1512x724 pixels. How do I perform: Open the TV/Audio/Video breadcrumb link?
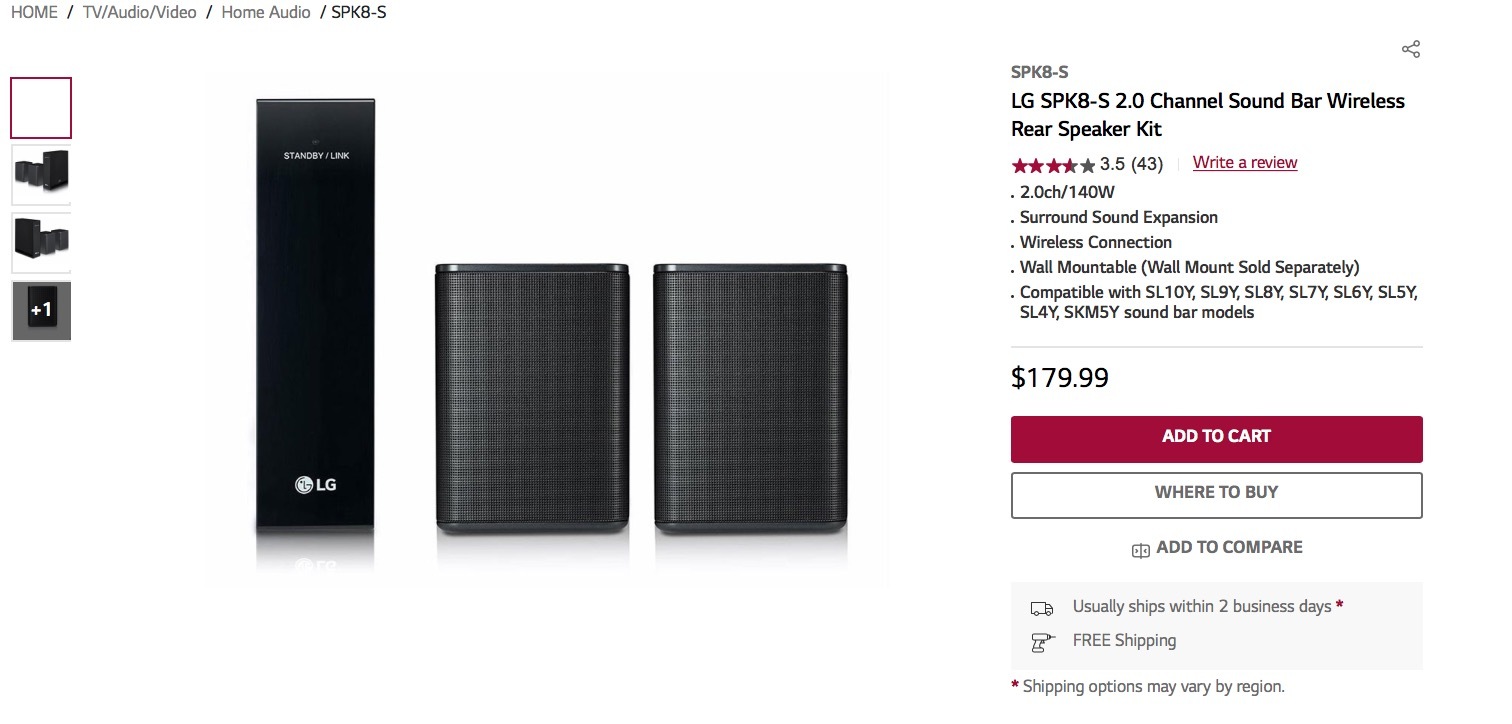[140, 13]
